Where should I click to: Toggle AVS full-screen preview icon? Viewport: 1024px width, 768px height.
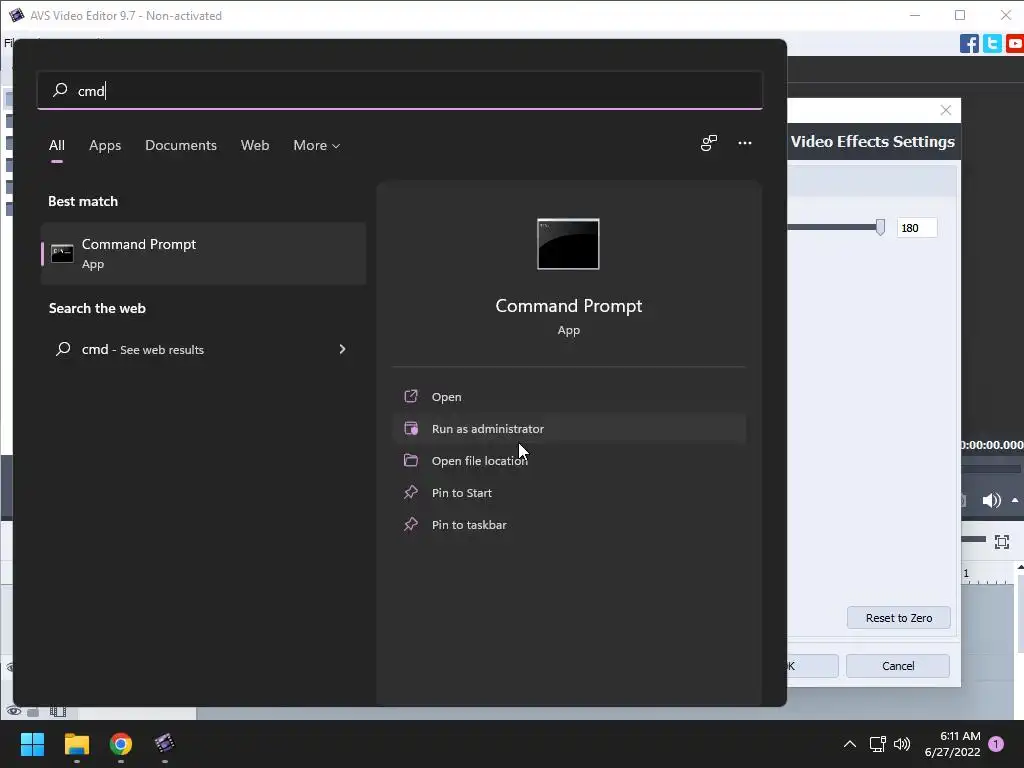click(x=1002, y=541)
